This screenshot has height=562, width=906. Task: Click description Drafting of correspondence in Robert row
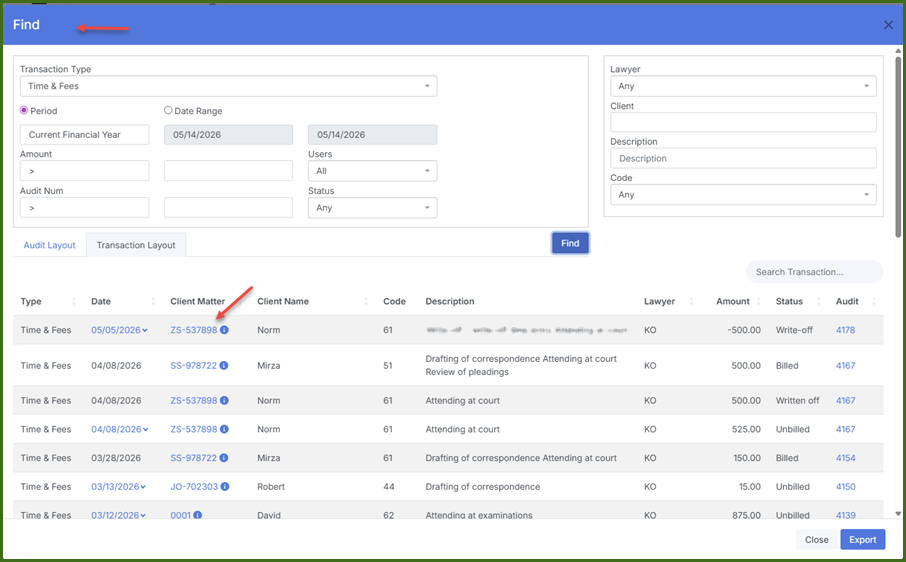point(482,486)
